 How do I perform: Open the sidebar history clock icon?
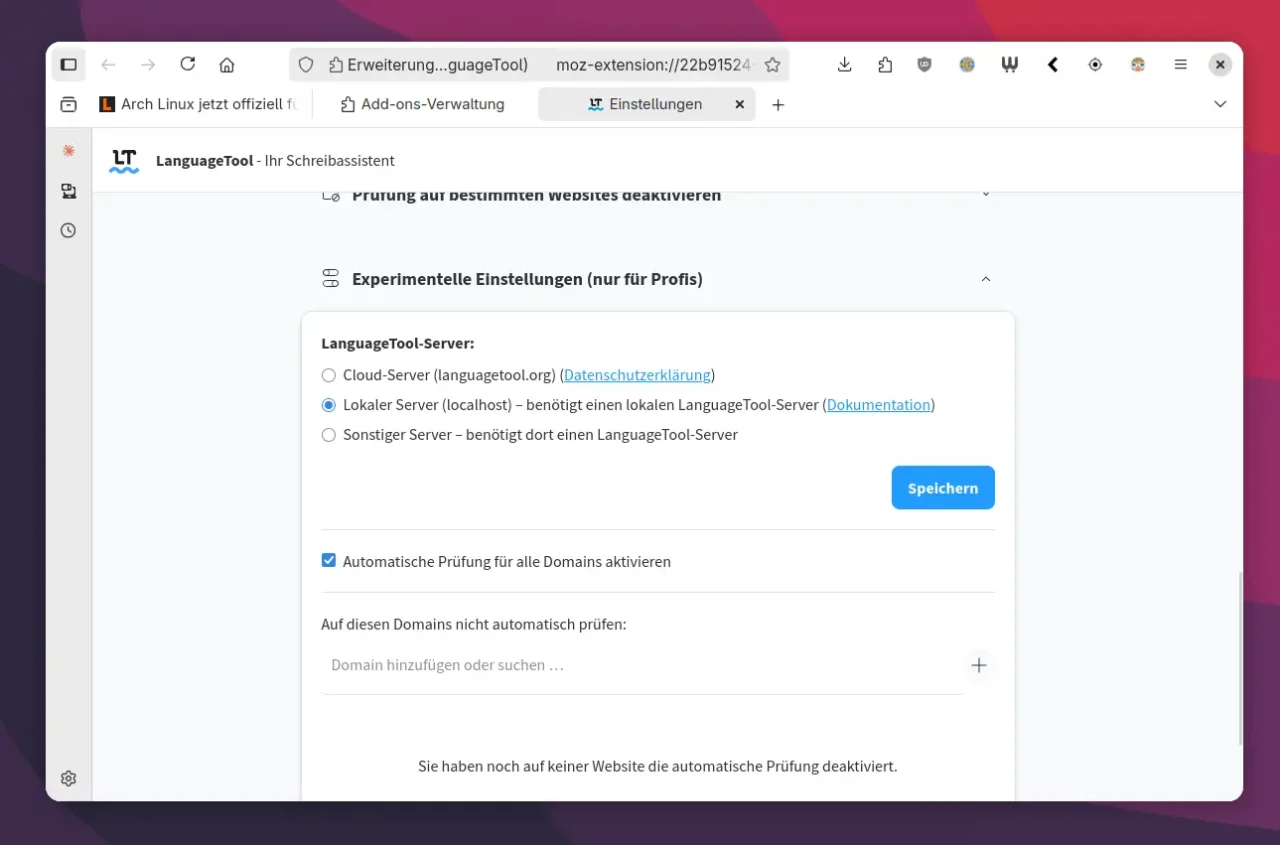pyautogui.click(x=68, y=230)
